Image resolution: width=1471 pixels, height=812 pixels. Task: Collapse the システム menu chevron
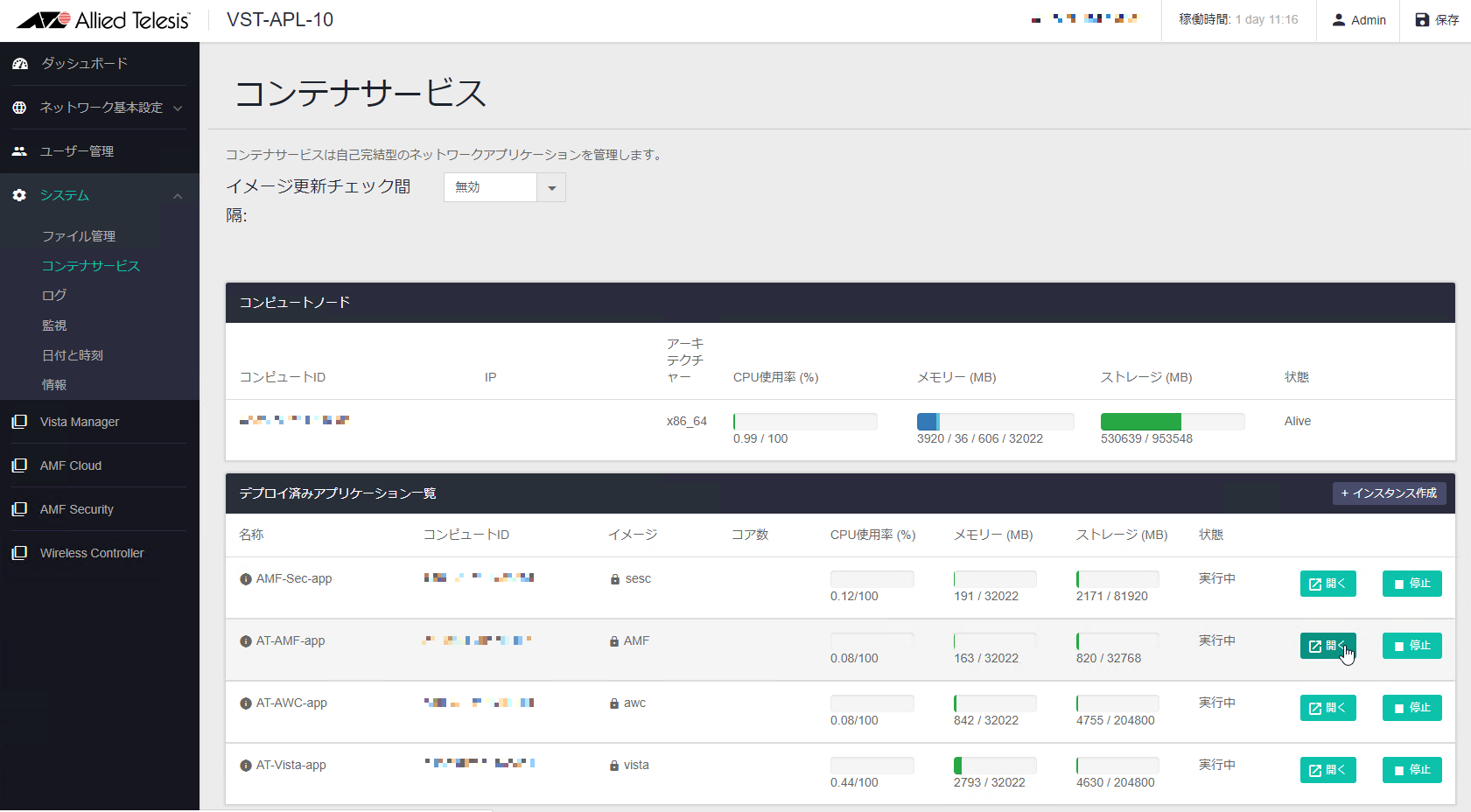tap(178, 196)
